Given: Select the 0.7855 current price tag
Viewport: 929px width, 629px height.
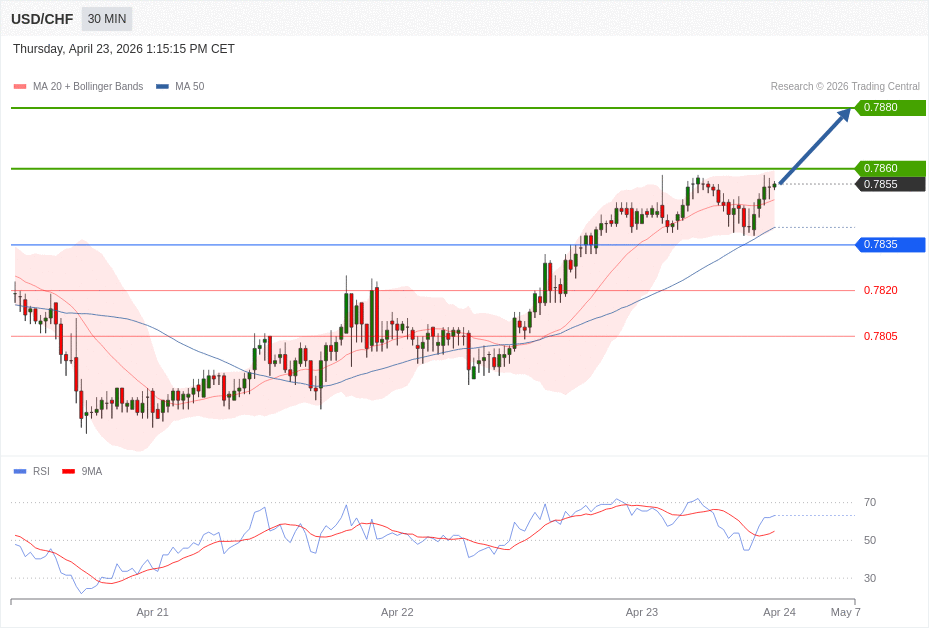Looking at the screenshot, I should tap(889, 184).
